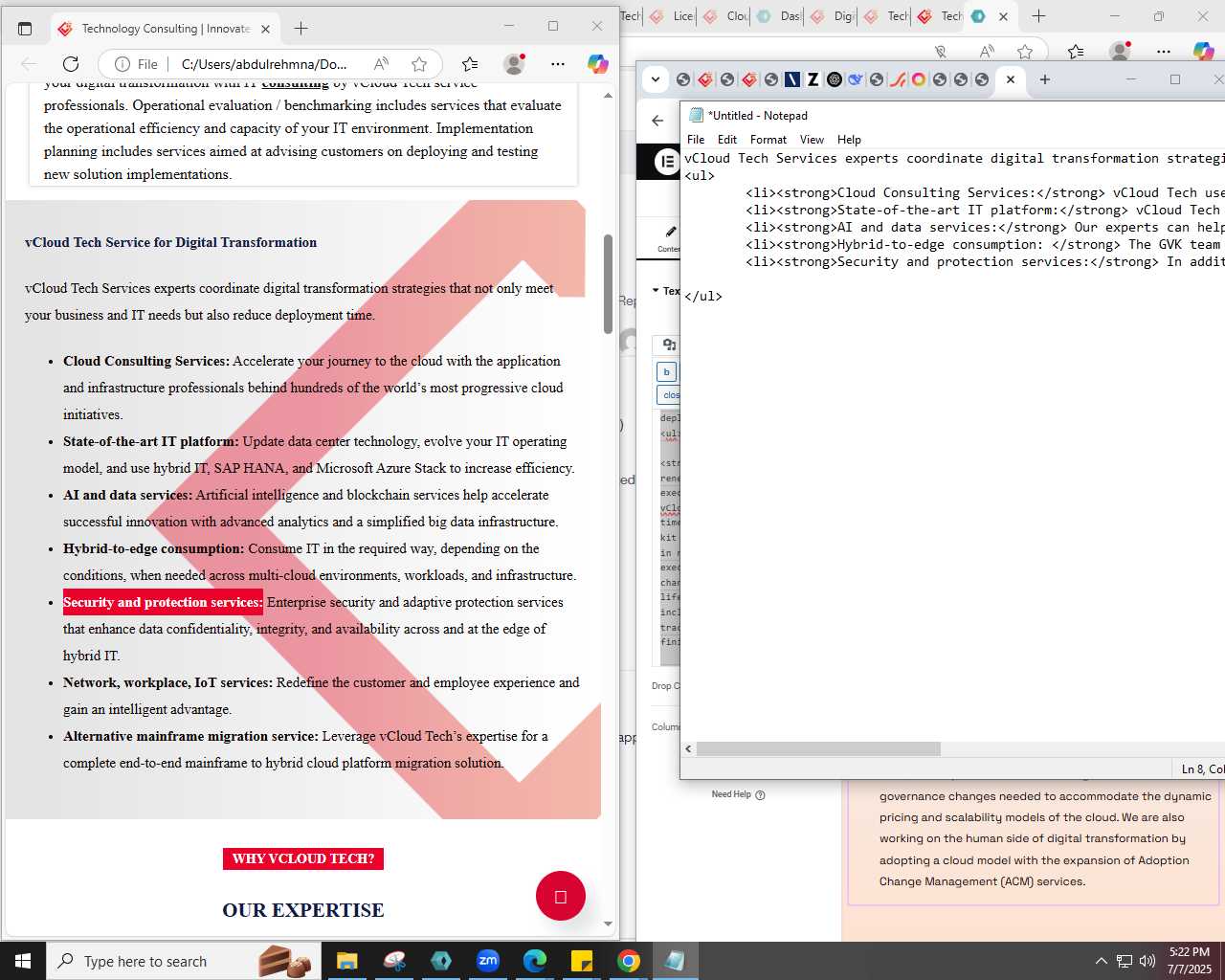Close active tab in back Edge window

click(1003, 16)
